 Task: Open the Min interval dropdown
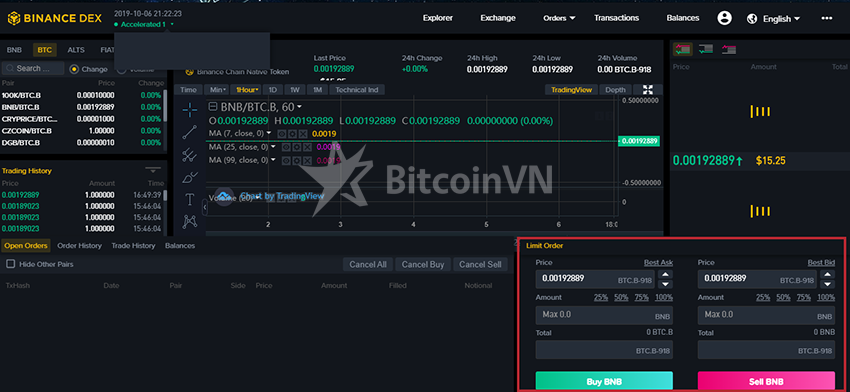pyautogui.click(x=218, y=90)
